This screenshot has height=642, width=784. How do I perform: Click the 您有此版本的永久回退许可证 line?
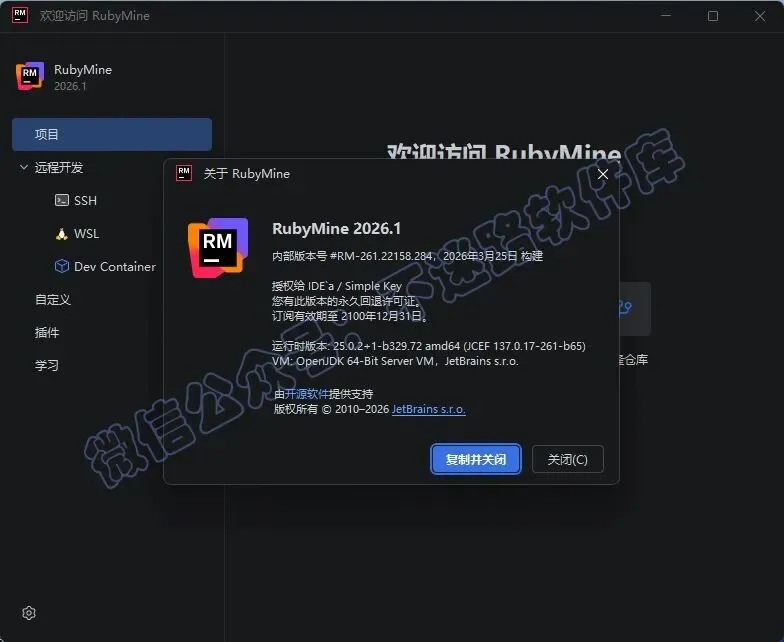click(346, 301)
